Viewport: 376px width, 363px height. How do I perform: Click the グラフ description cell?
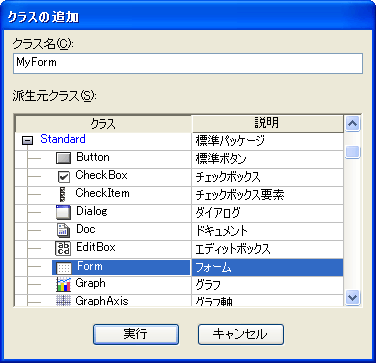(267, 285)
